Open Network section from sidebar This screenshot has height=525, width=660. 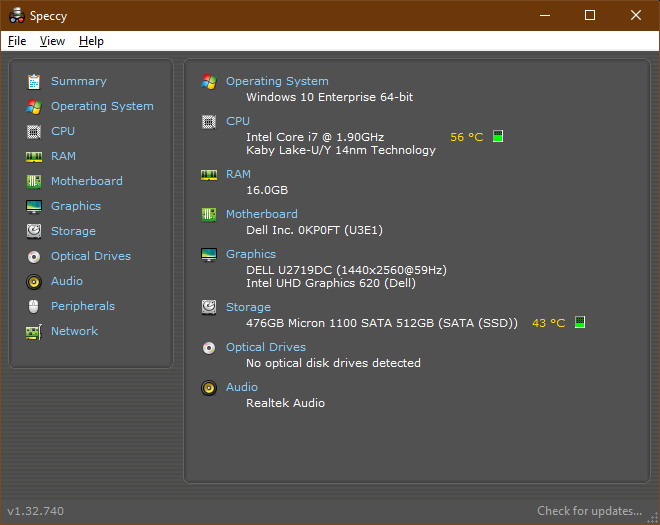point(75,331)
